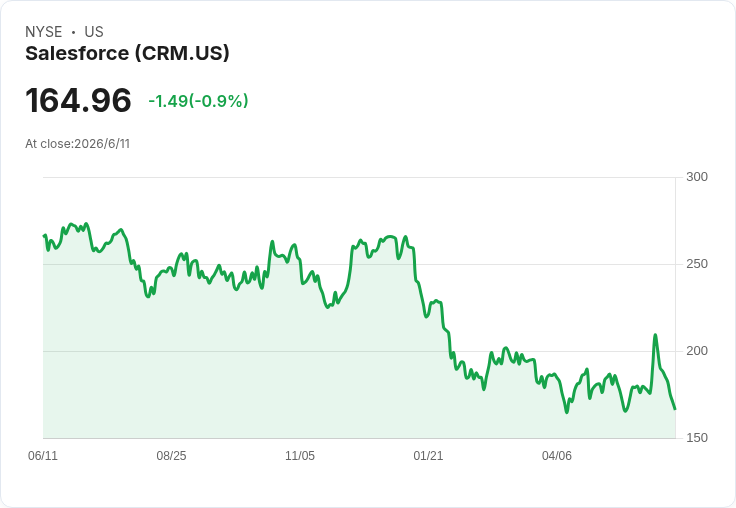Click the US market label

point(94,32)
